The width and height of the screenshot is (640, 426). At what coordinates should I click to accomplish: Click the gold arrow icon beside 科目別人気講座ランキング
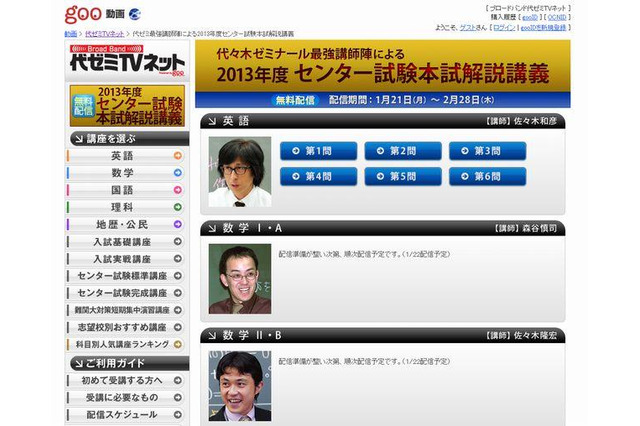178,344
